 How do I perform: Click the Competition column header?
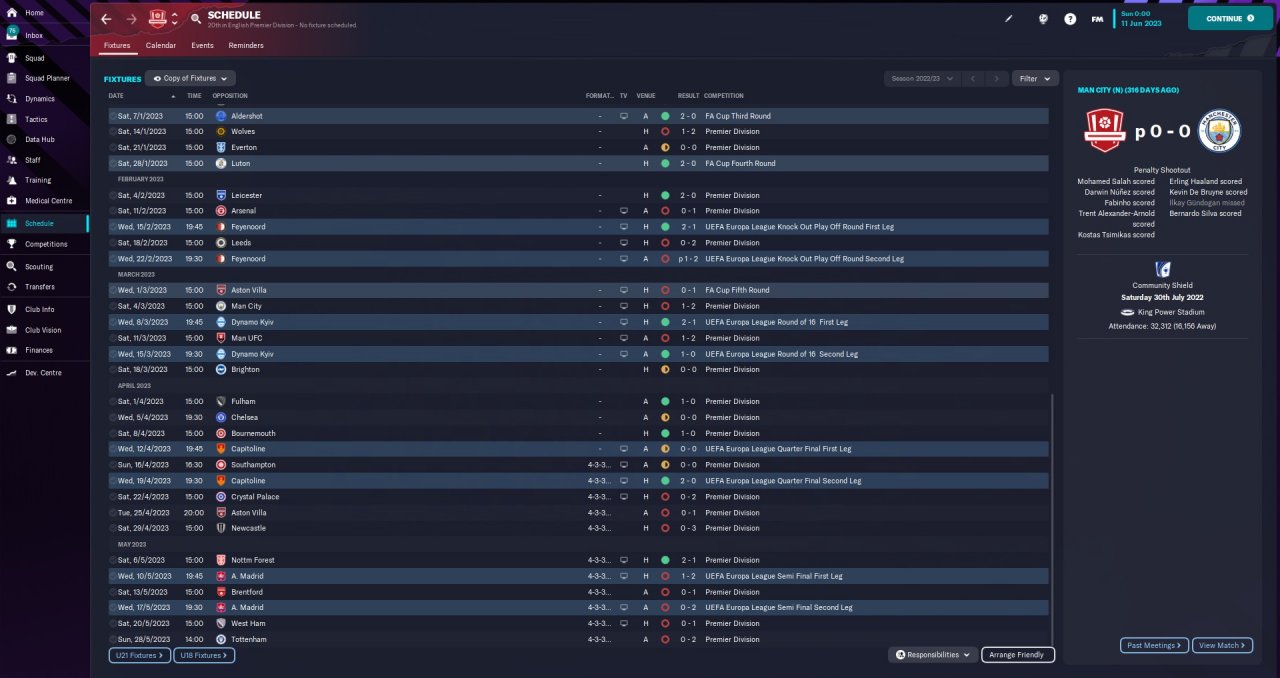pyautogui.click(x=723, y=96)
